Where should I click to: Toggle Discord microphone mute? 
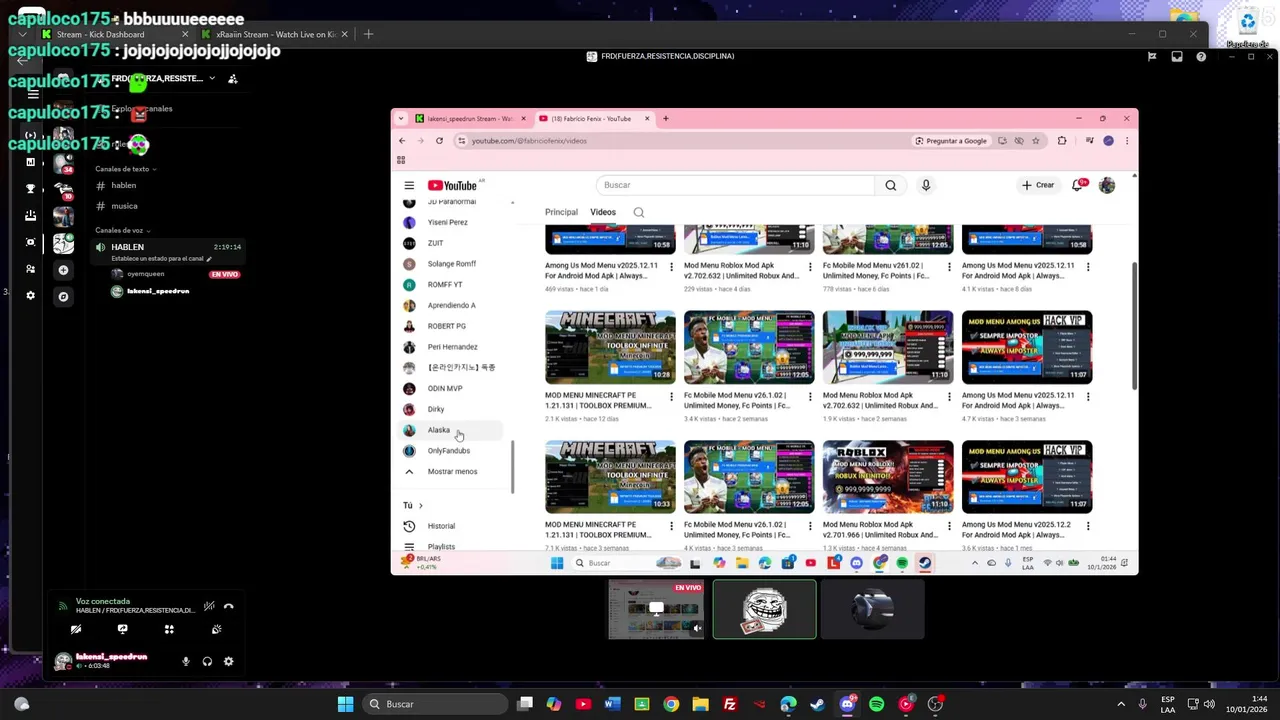[x=185, y=661]
